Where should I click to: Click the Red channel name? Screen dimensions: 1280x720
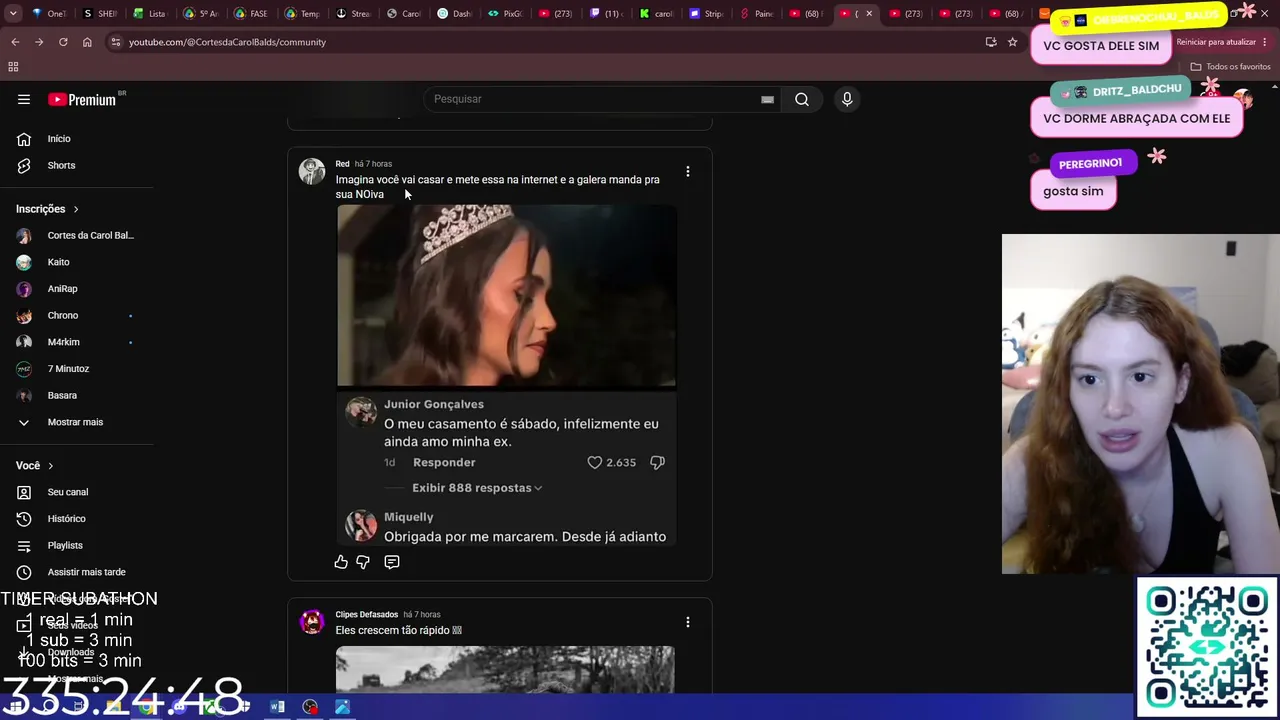pyautogui.click(x=342, y=164)
